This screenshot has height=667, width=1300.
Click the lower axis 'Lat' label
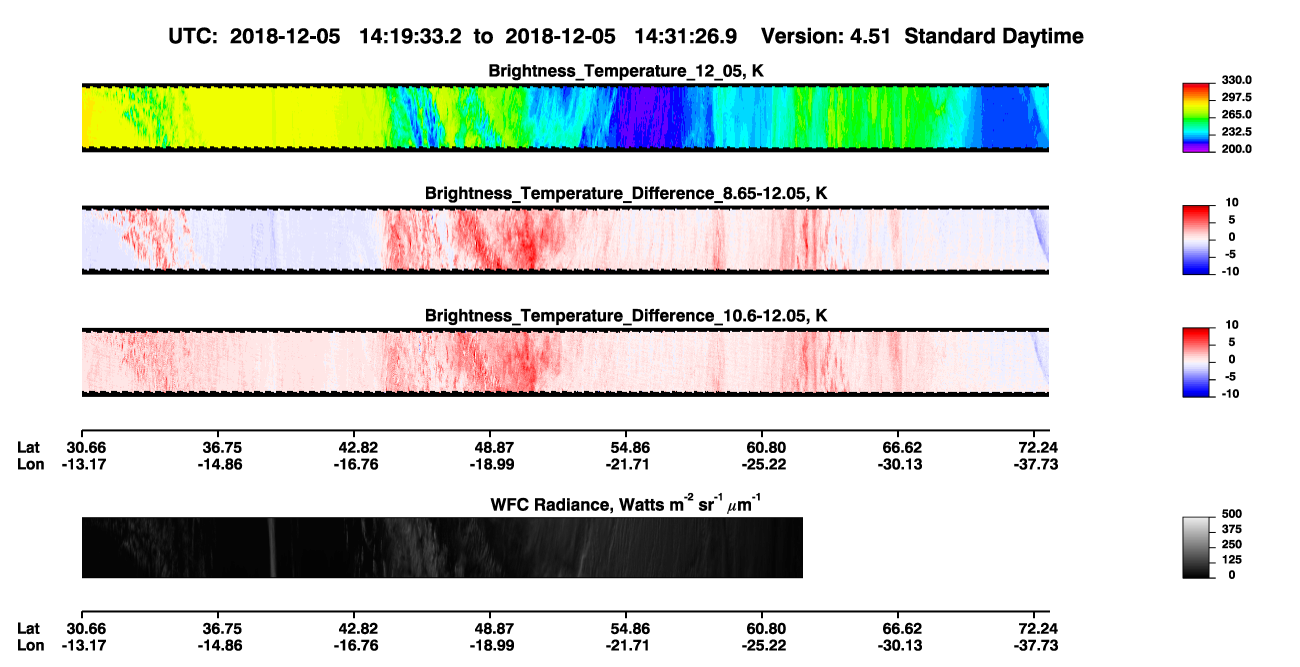(x=28, y=628)
